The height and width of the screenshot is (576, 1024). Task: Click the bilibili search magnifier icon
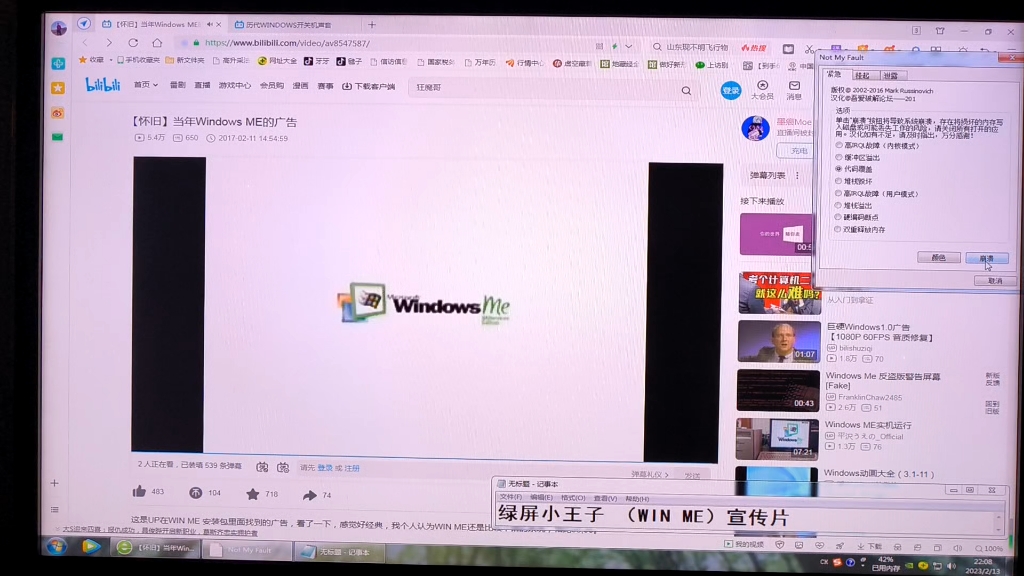[x=686, y=90]
